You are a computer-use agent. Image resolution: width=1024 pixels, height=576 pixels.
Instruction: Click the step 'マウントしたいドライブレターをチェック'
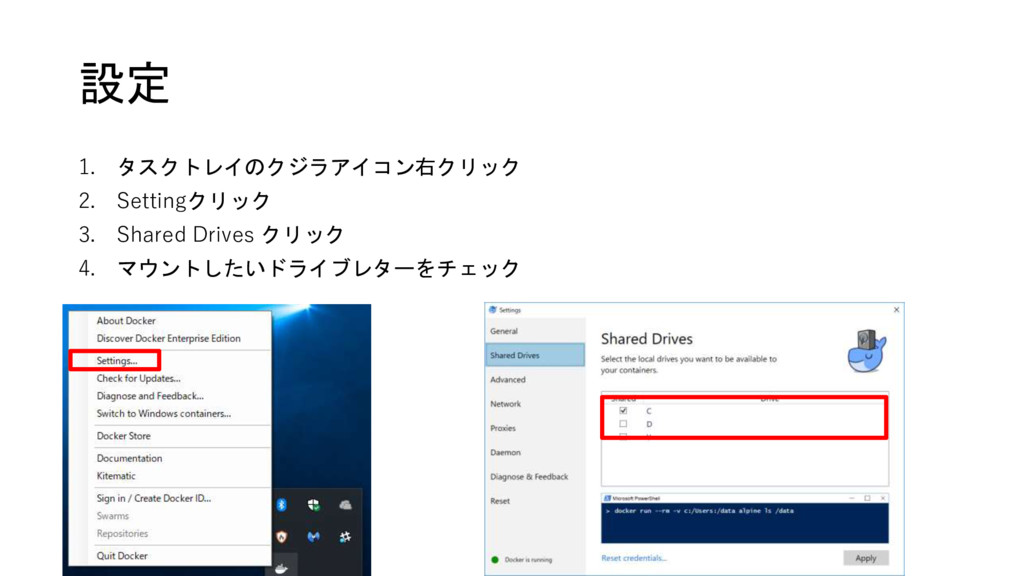point(318,268)
